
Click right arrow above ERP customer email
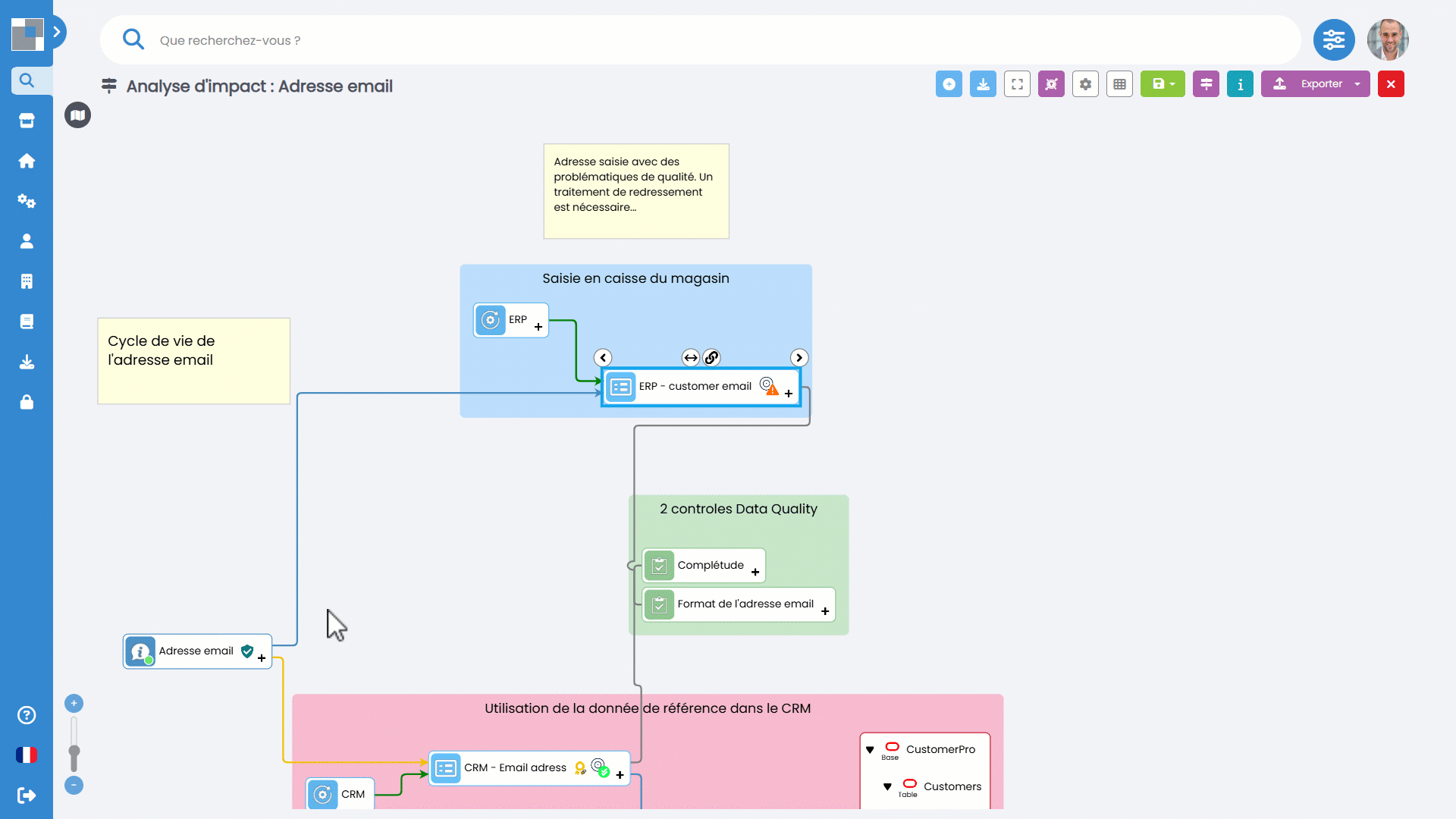point(799,358)
